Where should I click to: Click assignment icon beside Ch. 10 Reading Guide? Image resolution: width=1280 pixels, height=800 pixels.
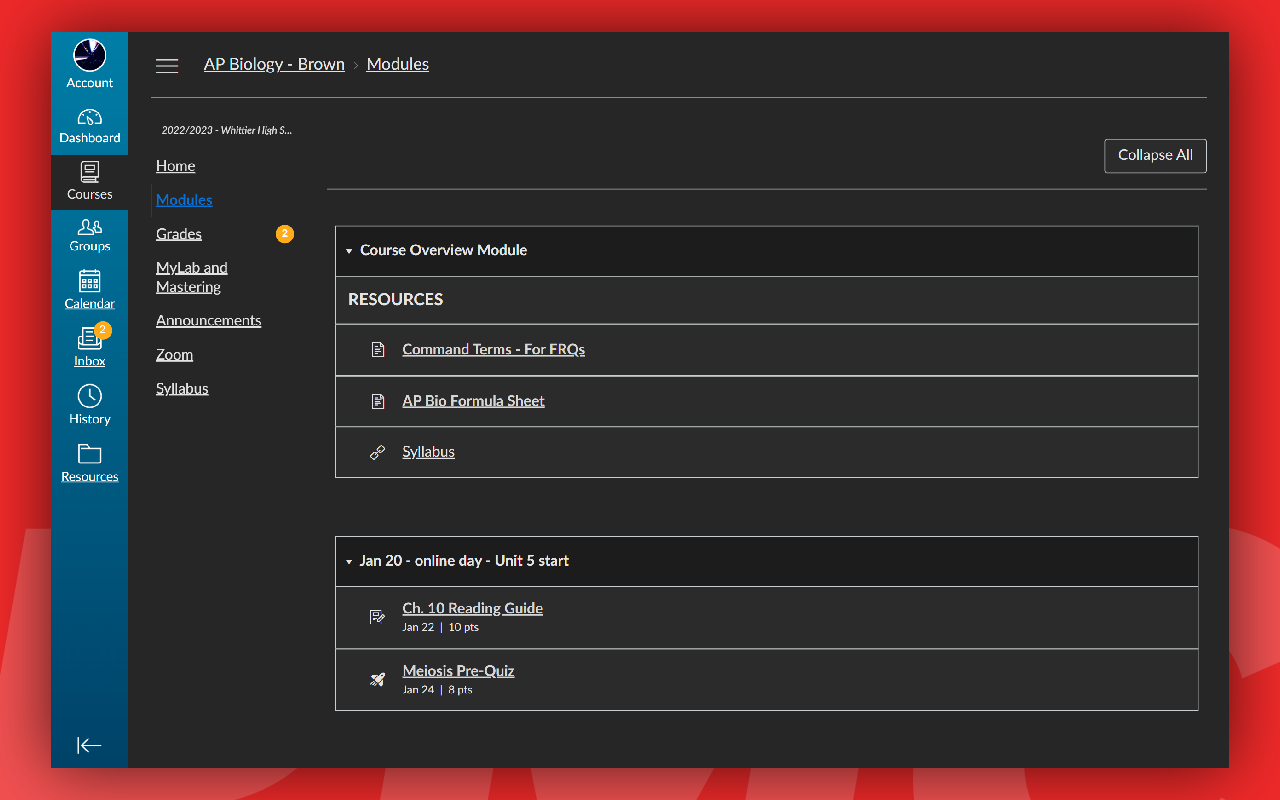point(378,617)
